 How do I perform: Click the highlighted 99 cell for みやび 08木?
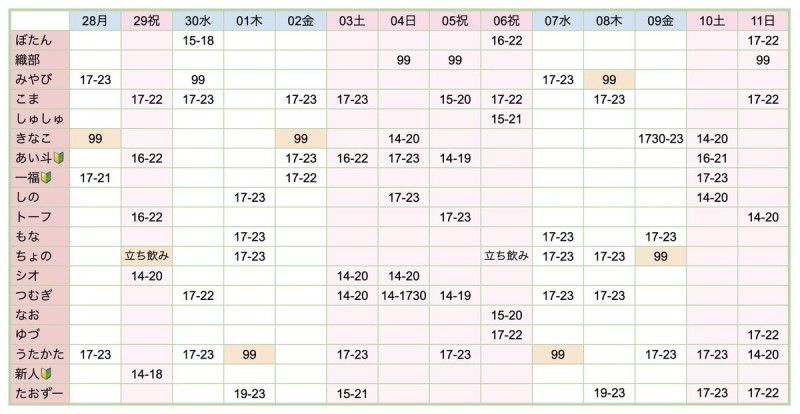(609, 80)
